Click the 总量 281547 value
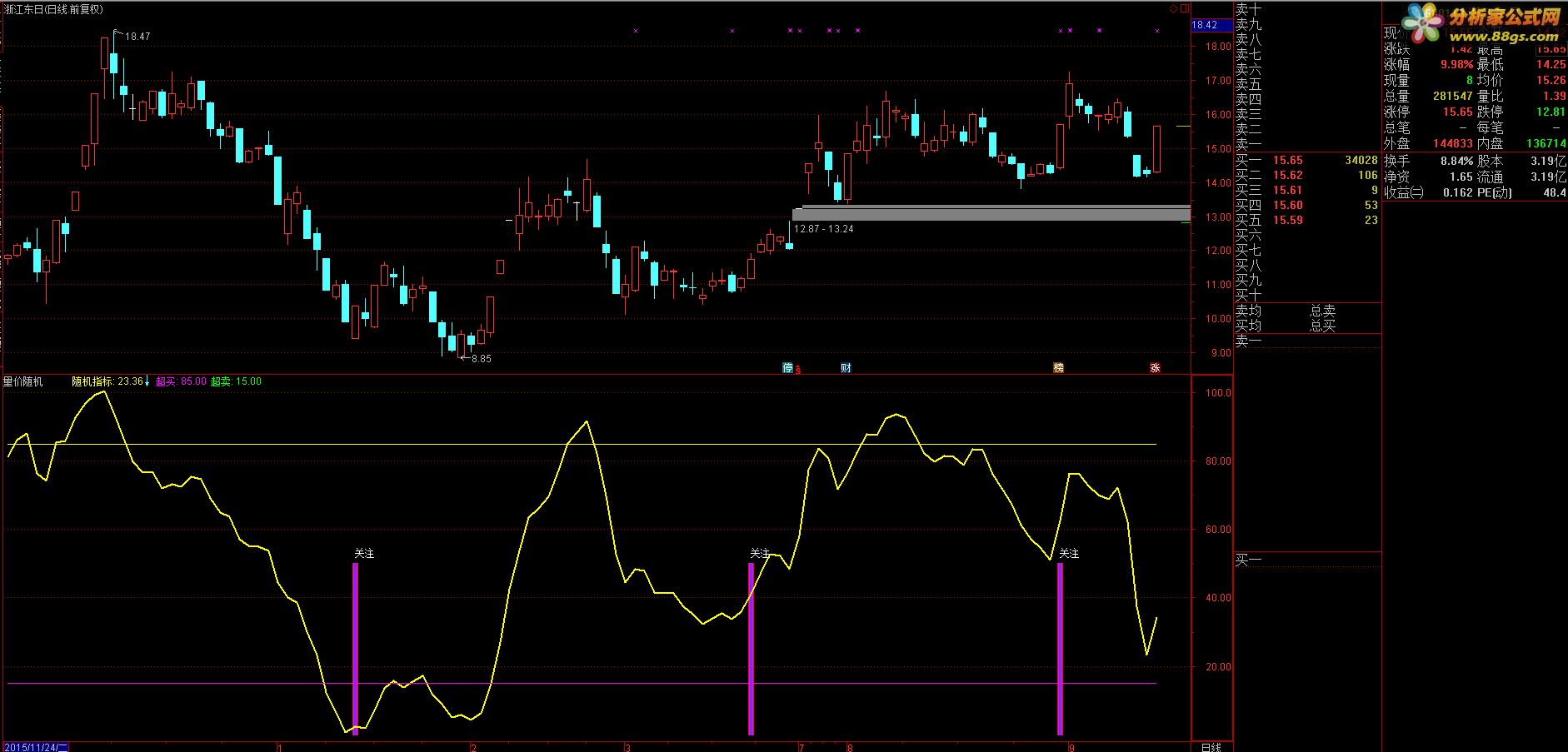Image resolution: width=1568 pixels, height=752 pixels. [1452, 96]
